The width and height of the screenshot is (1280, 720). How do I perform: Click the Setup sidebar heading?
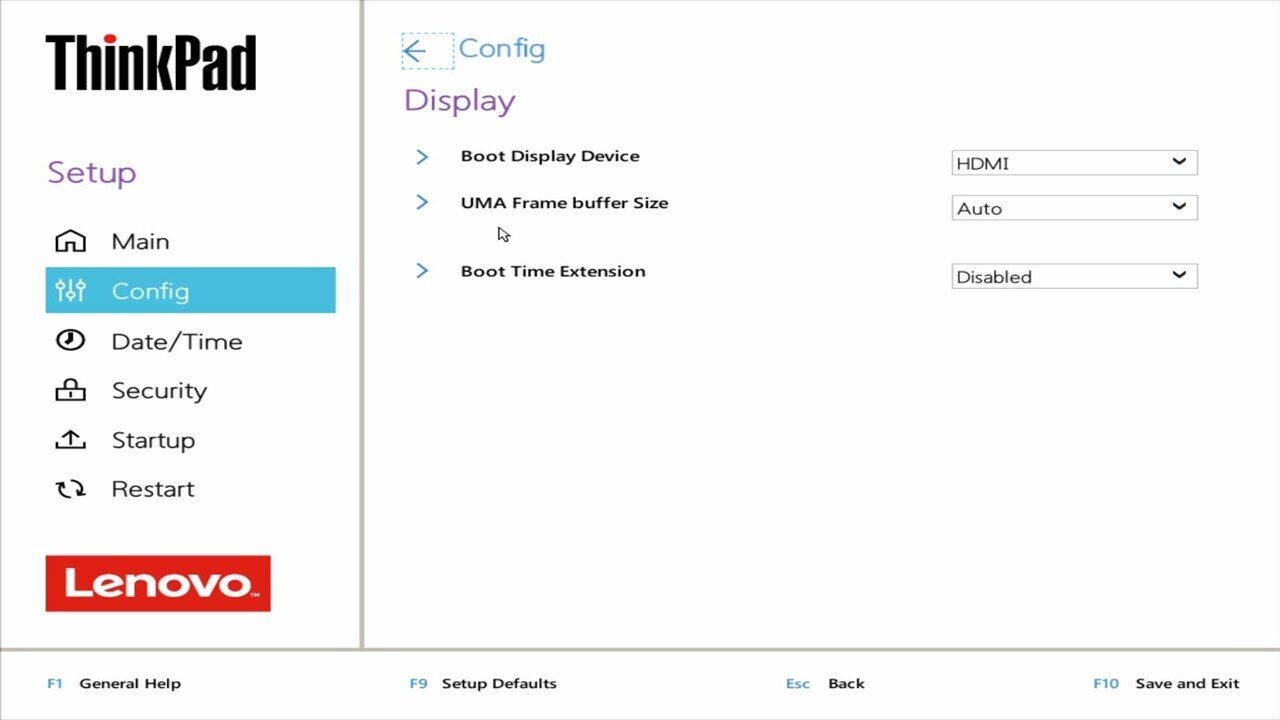91,173
